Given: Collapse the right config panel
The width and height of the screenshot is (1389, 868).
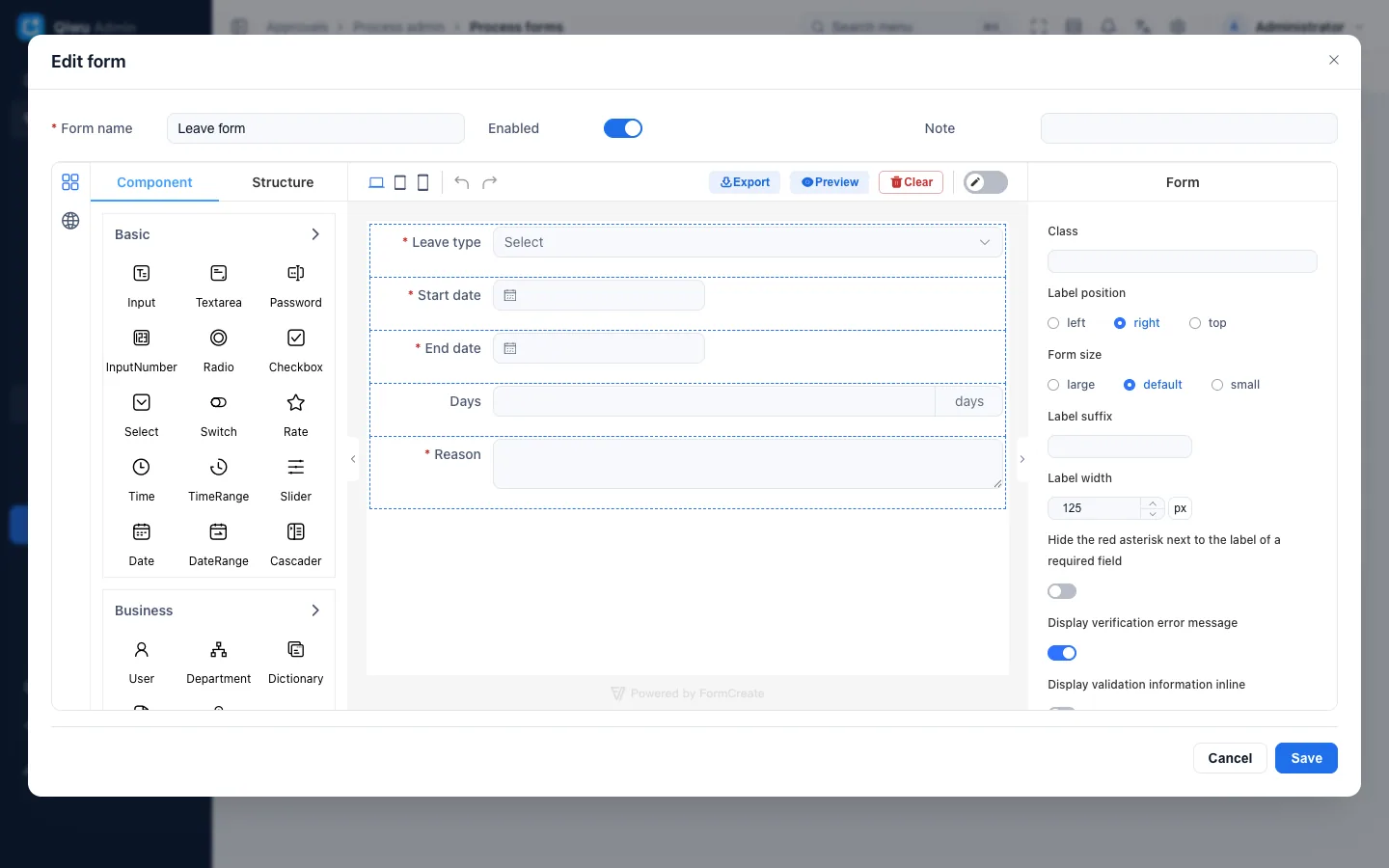Looking at the screenshot, I should (x=1022, y=459).
